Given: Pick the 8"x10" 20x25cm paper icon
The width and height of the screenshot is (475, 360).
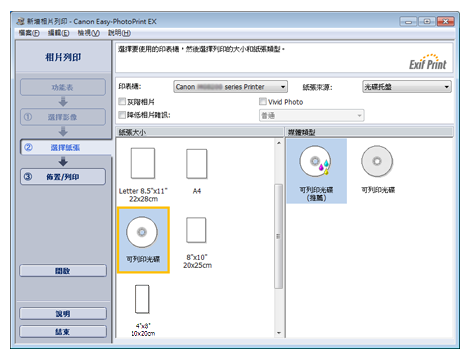Looking at the screenshot, I should pyautogui.click(x=196, y=230).
